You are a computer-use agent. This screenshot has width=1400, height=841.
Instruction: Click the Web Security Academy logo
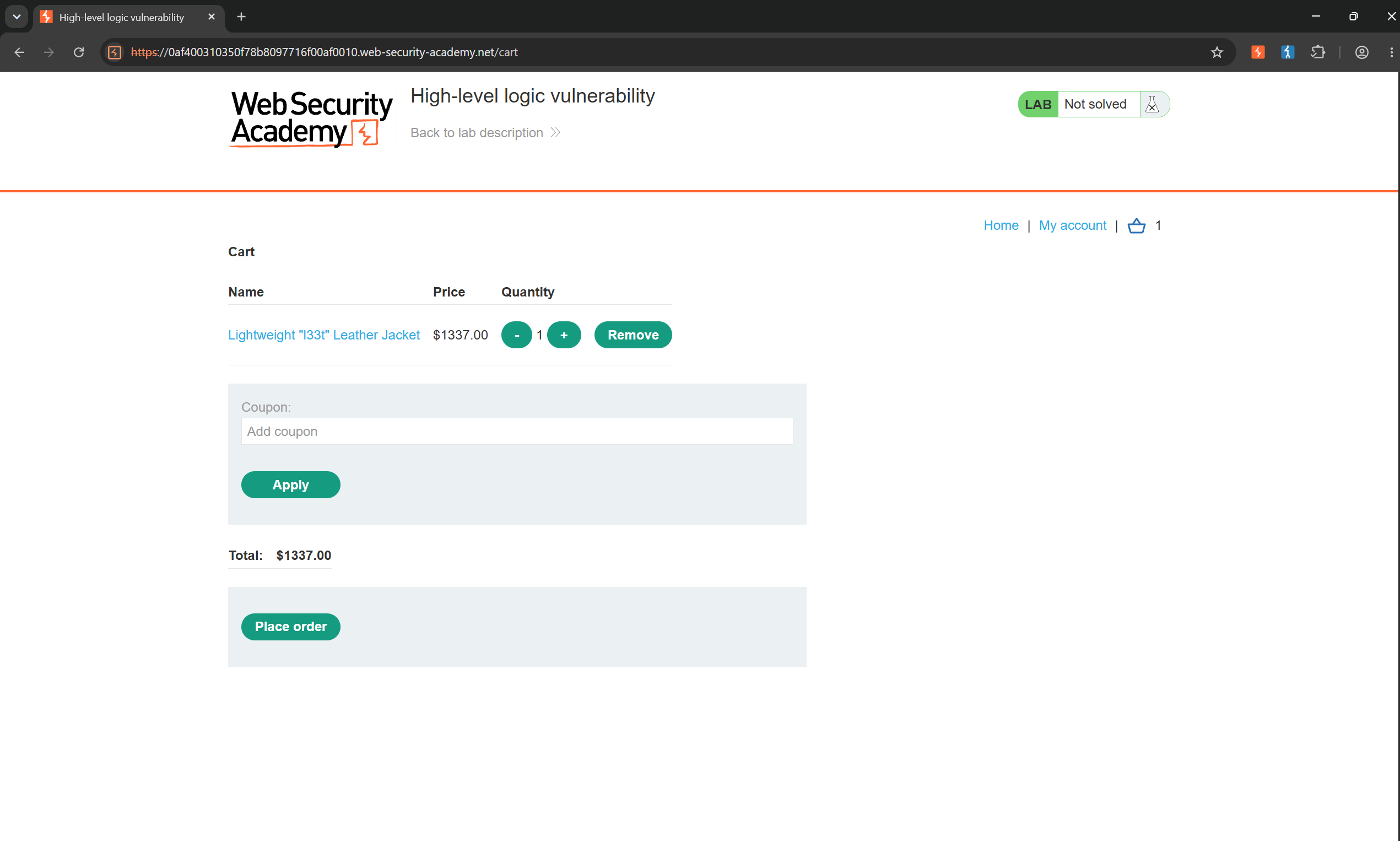point(311,119)
